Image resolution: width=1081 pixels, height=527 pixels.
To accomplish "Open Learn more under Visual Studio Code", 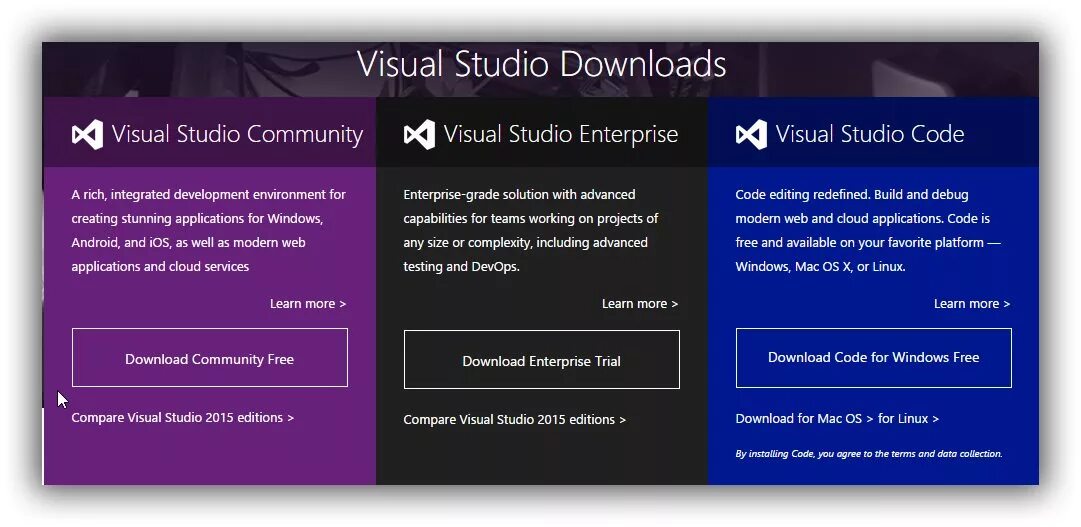I will tap(972, 304).
